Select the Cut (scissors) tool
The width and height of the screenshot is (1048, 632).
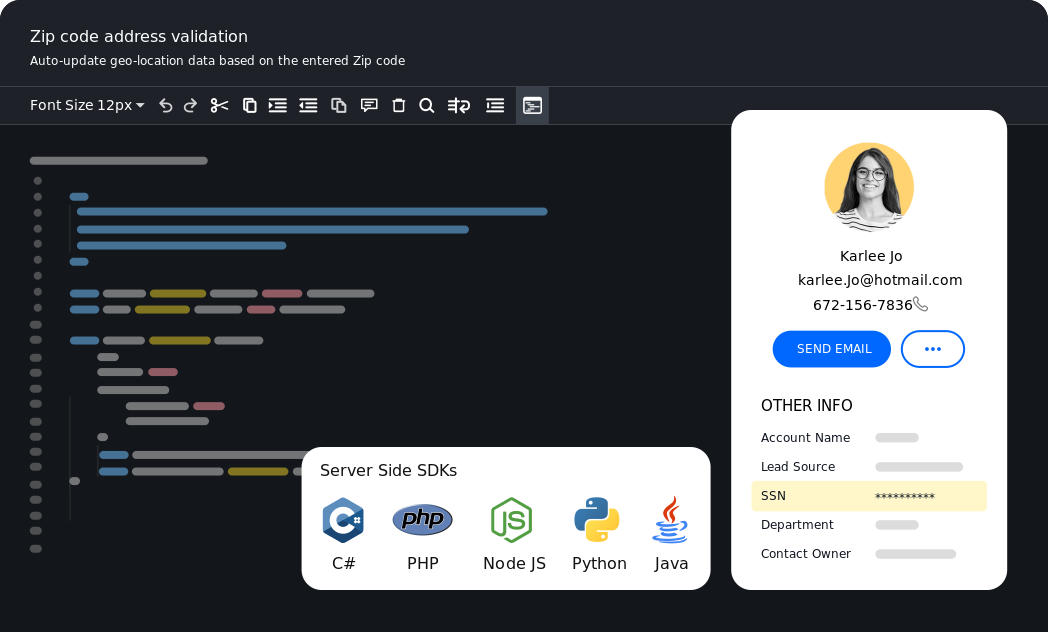[219, 105]
